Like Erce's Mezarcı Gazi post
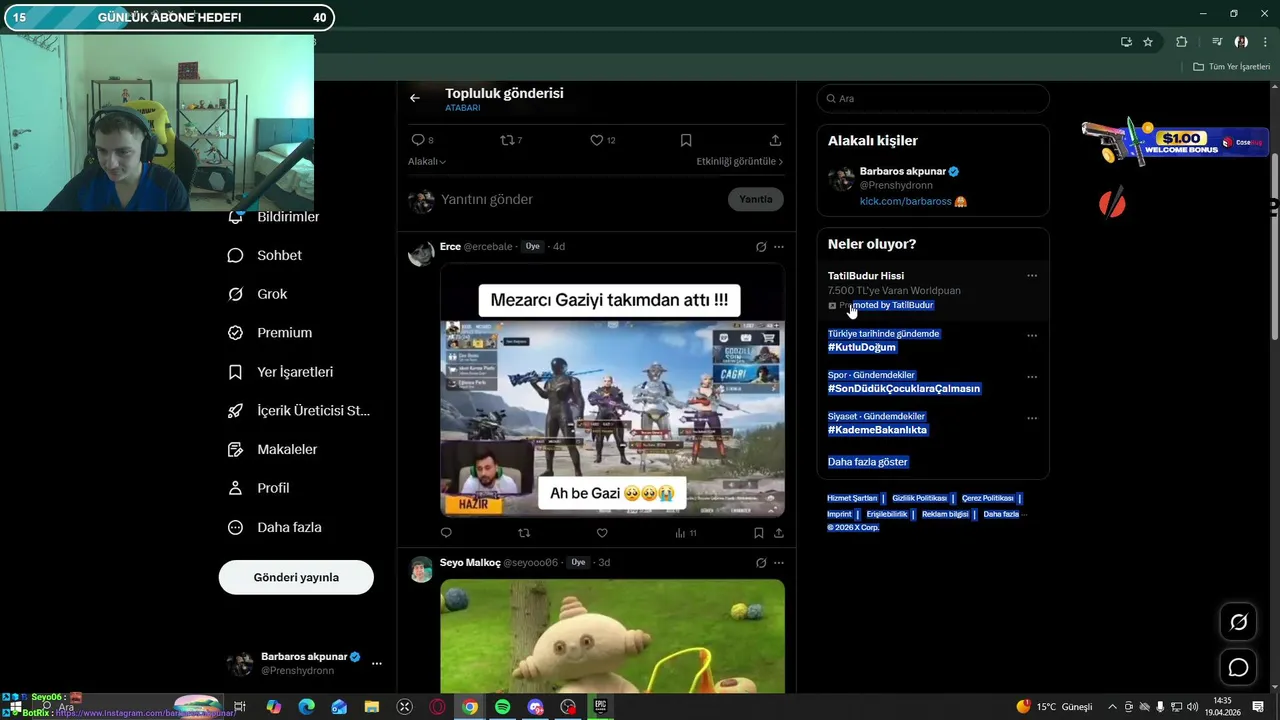1280x720 pixels. (602, 533)
